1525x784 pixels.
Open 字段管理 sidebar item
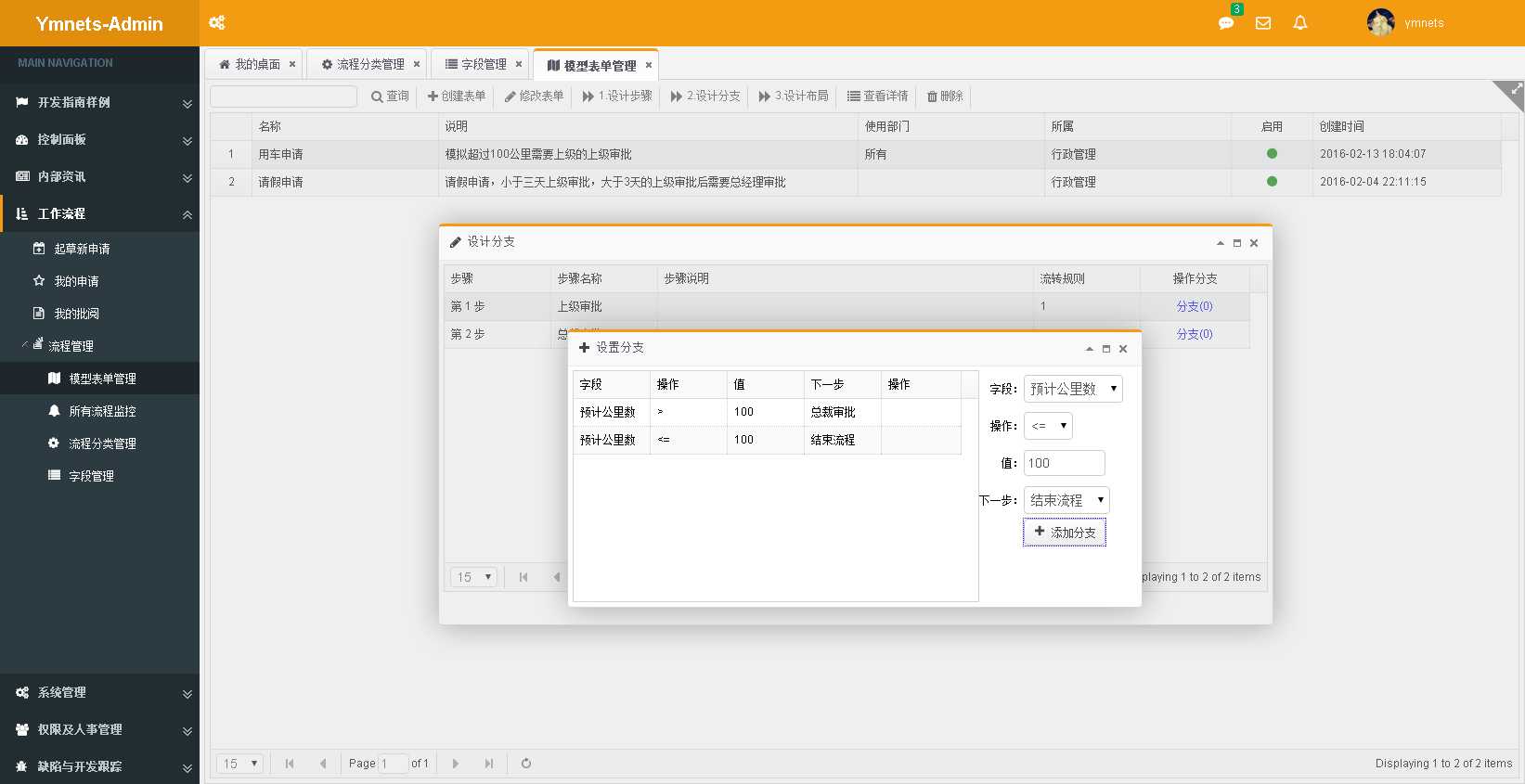coord(99,476)
